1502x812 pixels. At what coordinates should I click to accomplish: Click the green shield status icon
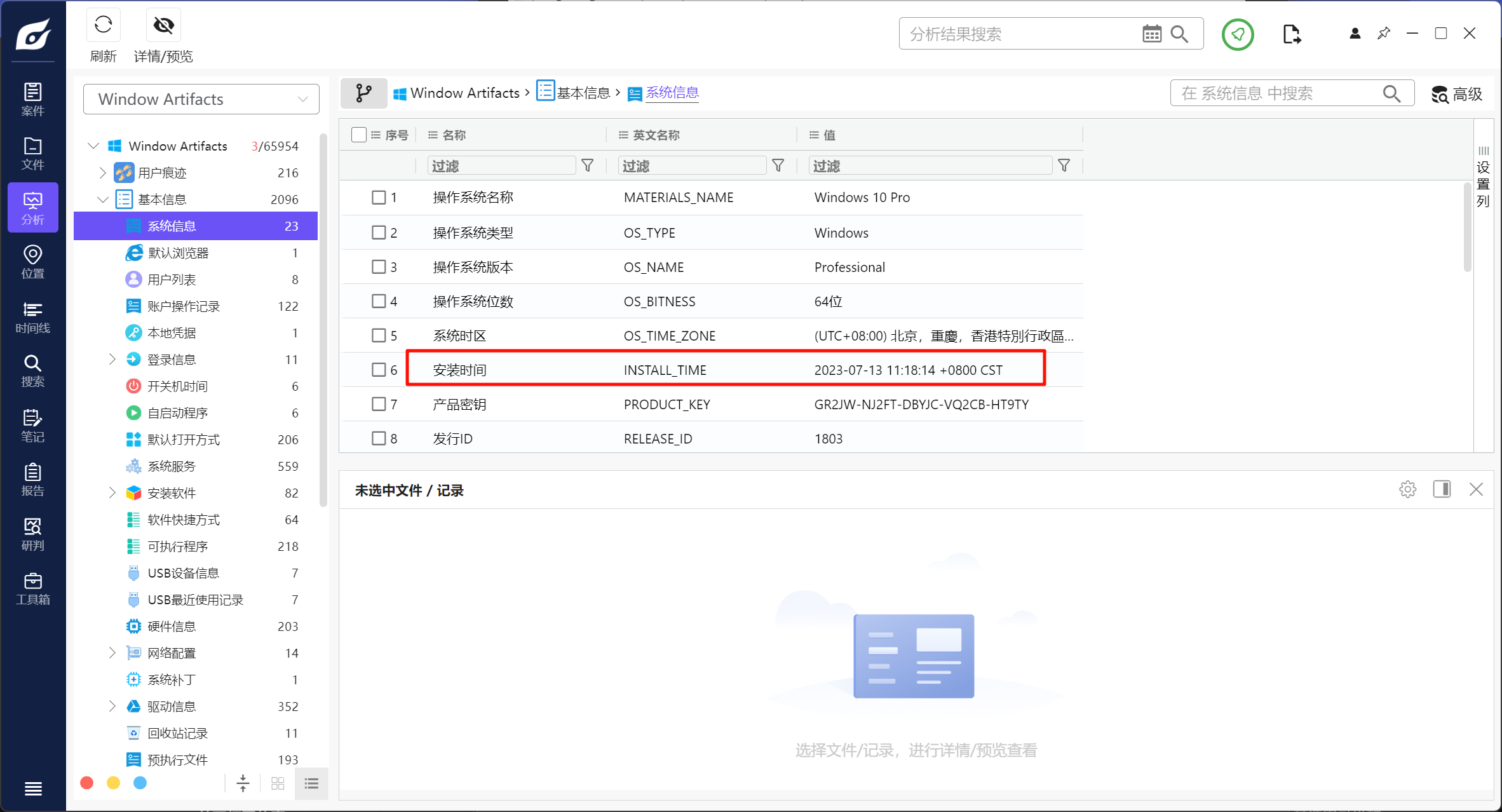click(x=1237, y=34)
